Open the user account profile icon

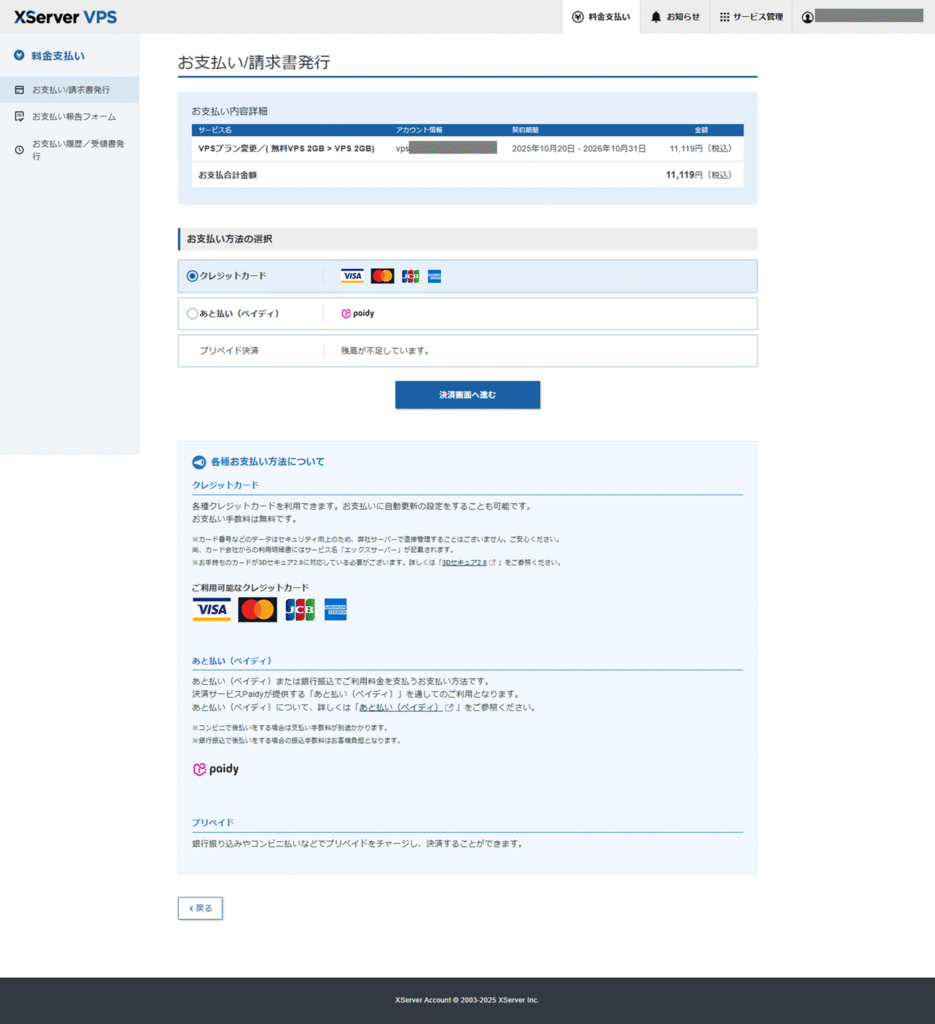tap(808, 17)
